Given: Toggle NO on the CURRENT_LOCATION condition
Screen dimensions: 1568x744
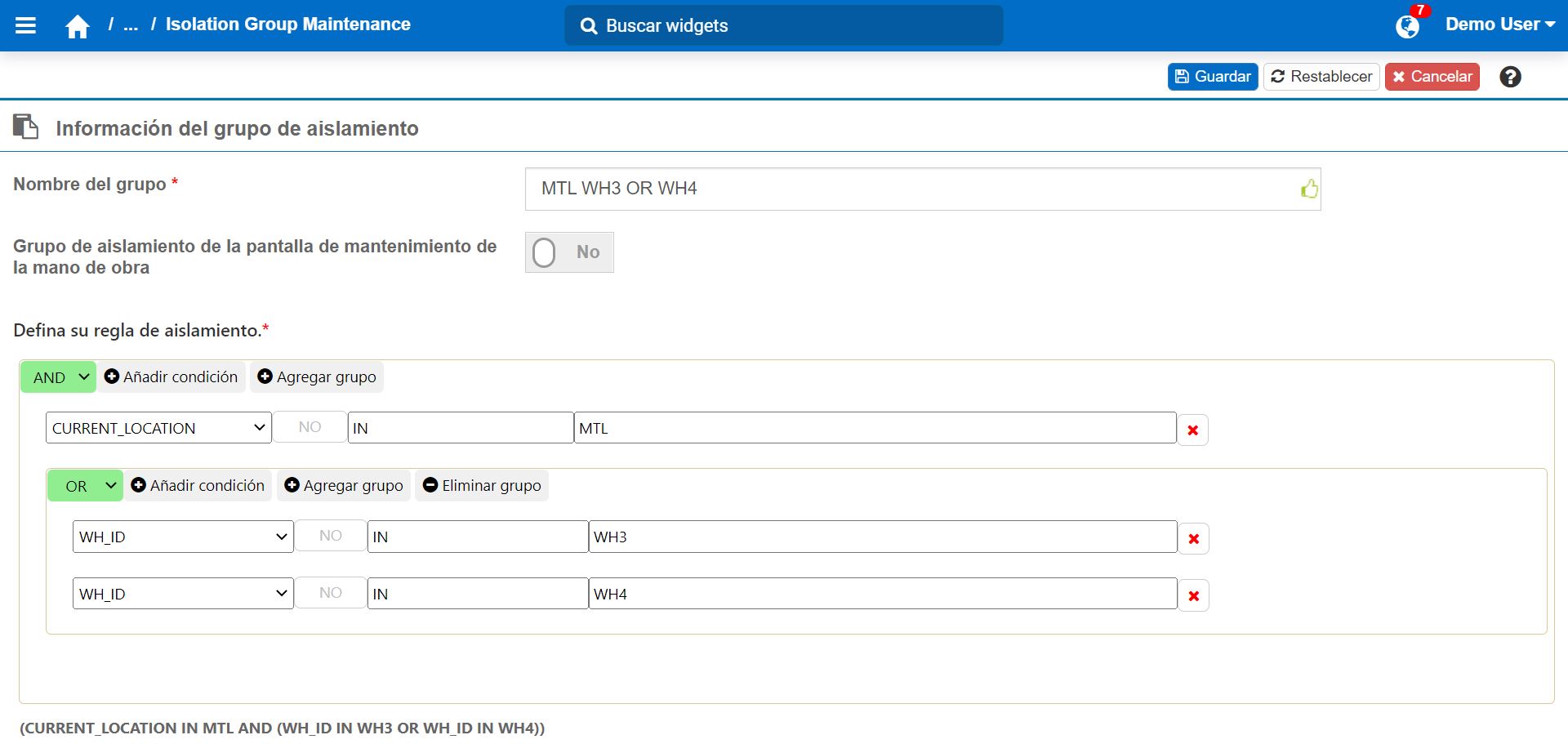Looking at the screenshot, I should [x=310, y=427].
